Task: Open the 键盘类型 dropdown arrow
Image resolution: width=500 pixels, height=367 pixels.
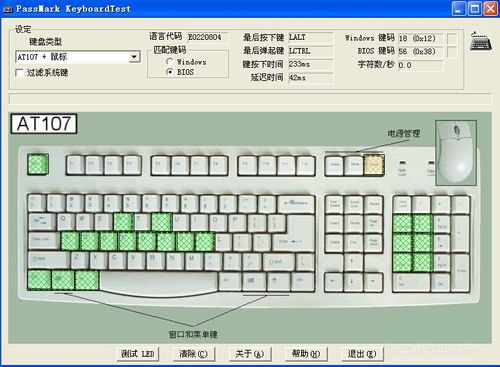Action: click(x=134, y=57)
